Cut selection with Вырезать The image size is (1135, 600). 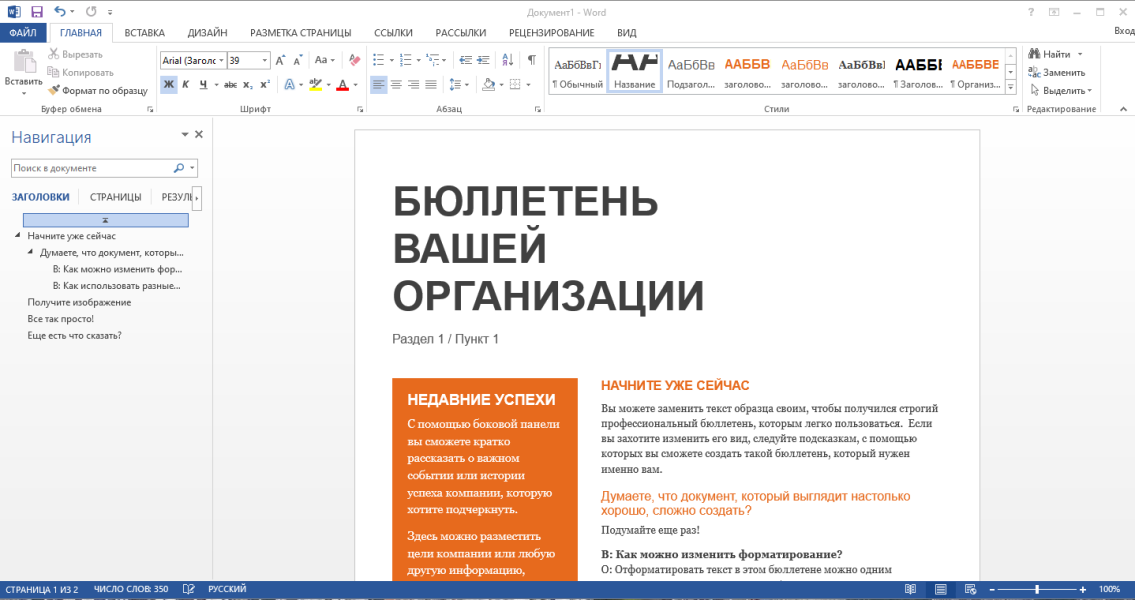click(76, 54)
